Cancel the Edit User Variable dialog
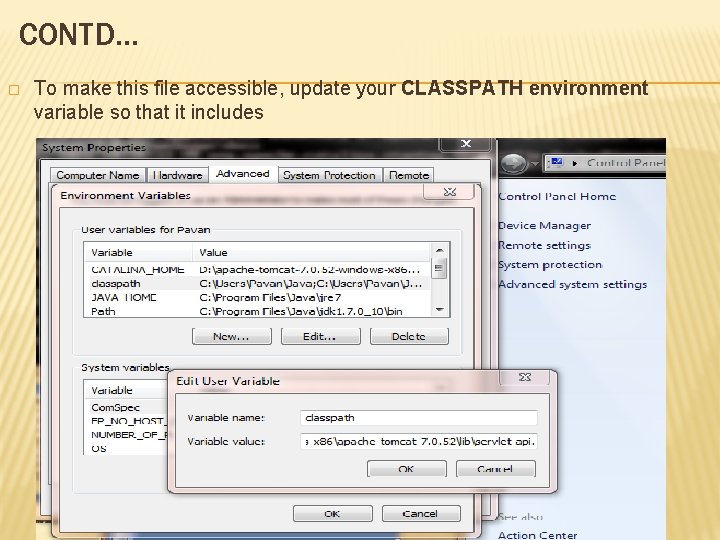720x540 pixels. pos(495,469)
